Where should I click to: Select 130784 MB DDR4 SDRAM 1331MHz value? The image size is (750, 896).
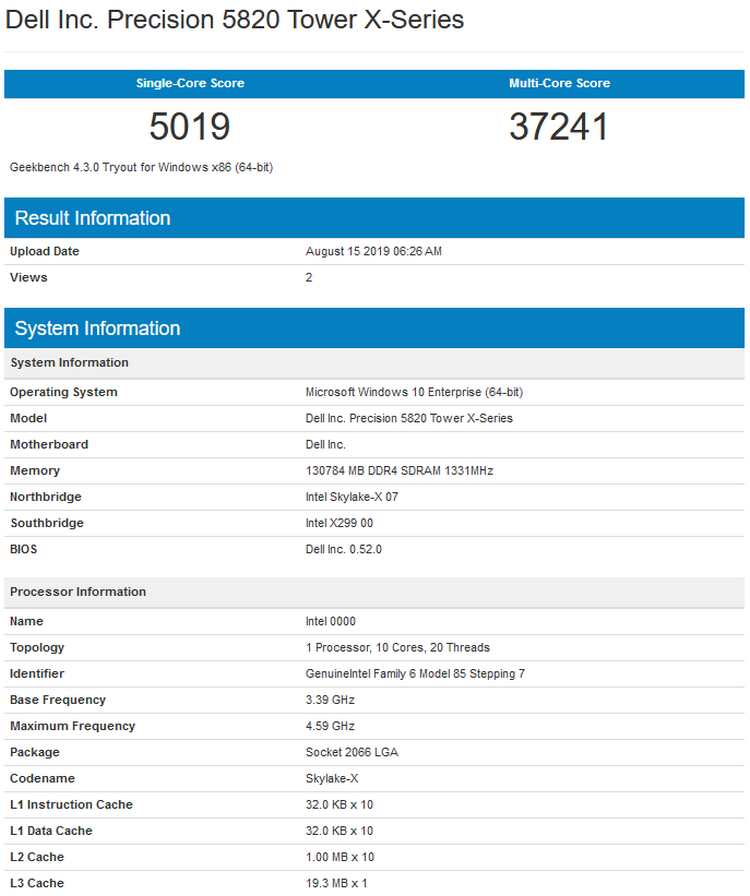(x=400, y=471)
